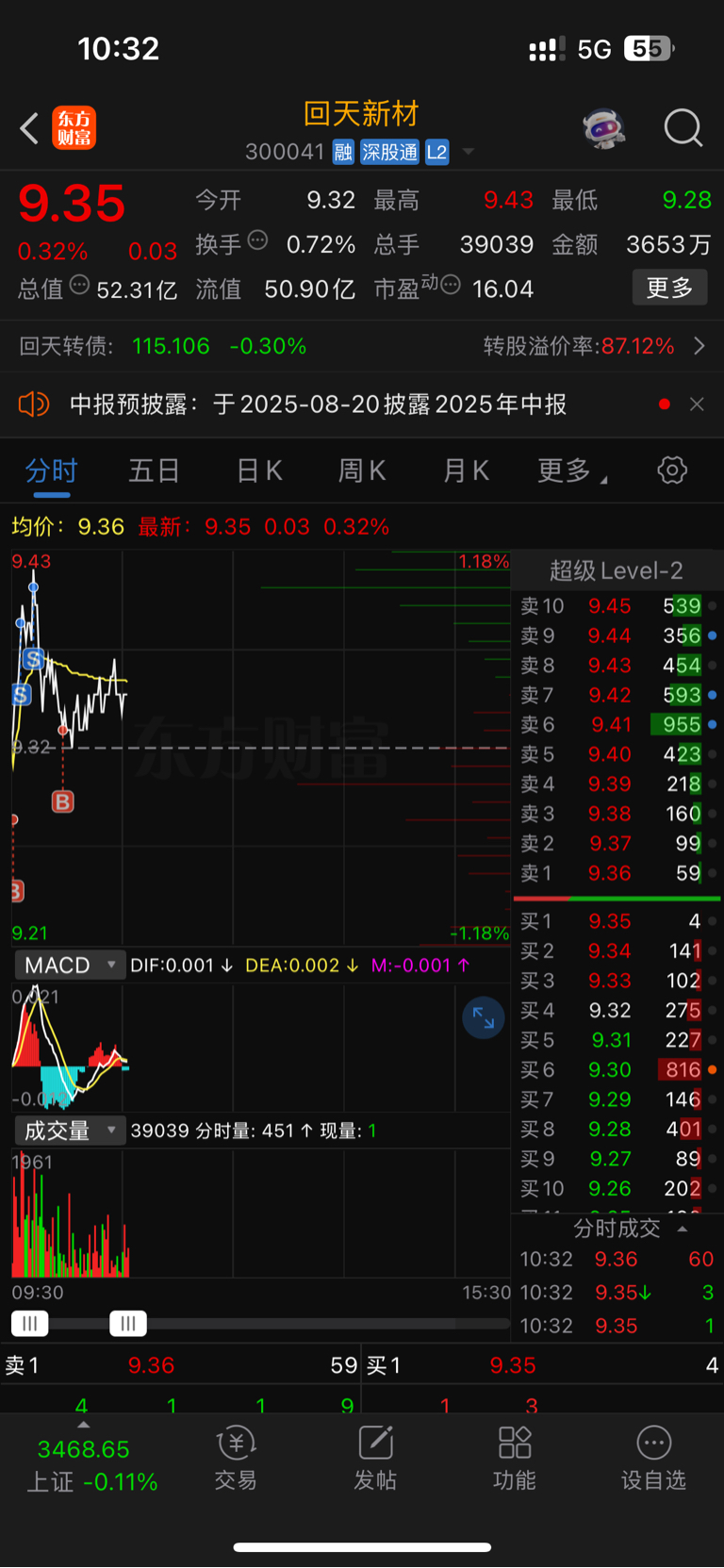The width and height of the screenshot is (724, 1568).
Task: Tap the 东方财富 orange logo icon
Action: 74,128
